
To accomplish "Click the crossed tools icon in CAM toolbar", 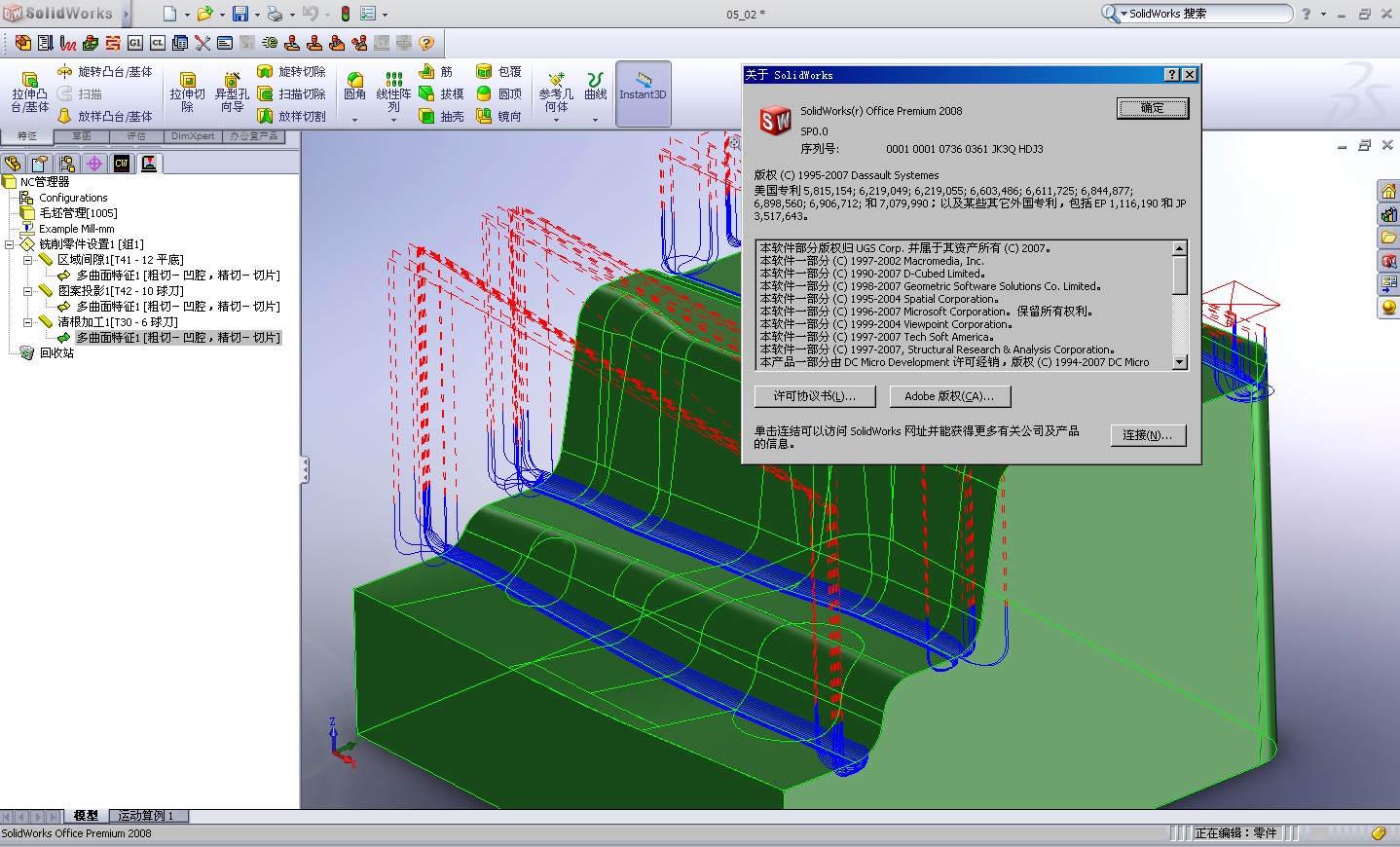I will point(202,43).
